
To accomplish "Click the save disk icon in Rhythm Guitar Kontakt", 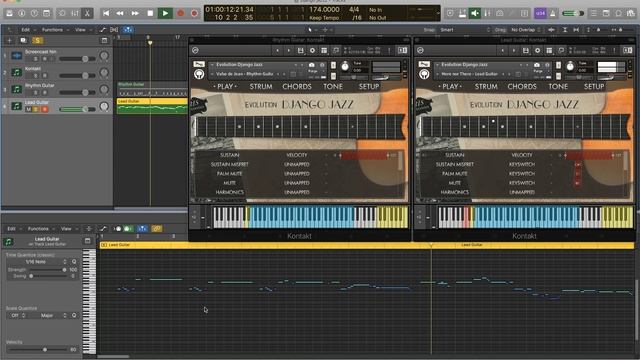I will [300, 51].
